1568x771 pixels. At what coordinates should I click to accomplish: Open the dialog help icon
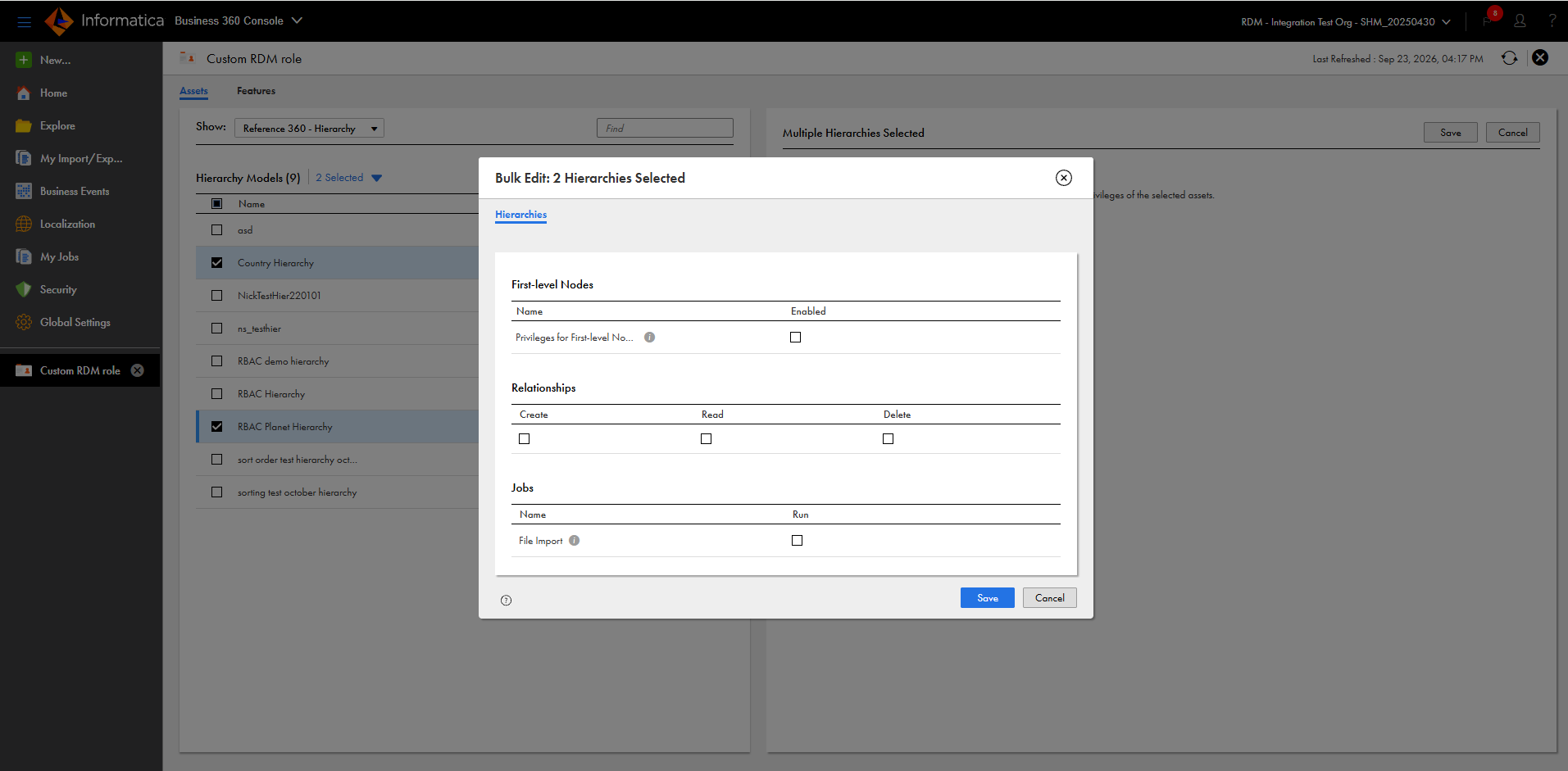tap(506, 600)
